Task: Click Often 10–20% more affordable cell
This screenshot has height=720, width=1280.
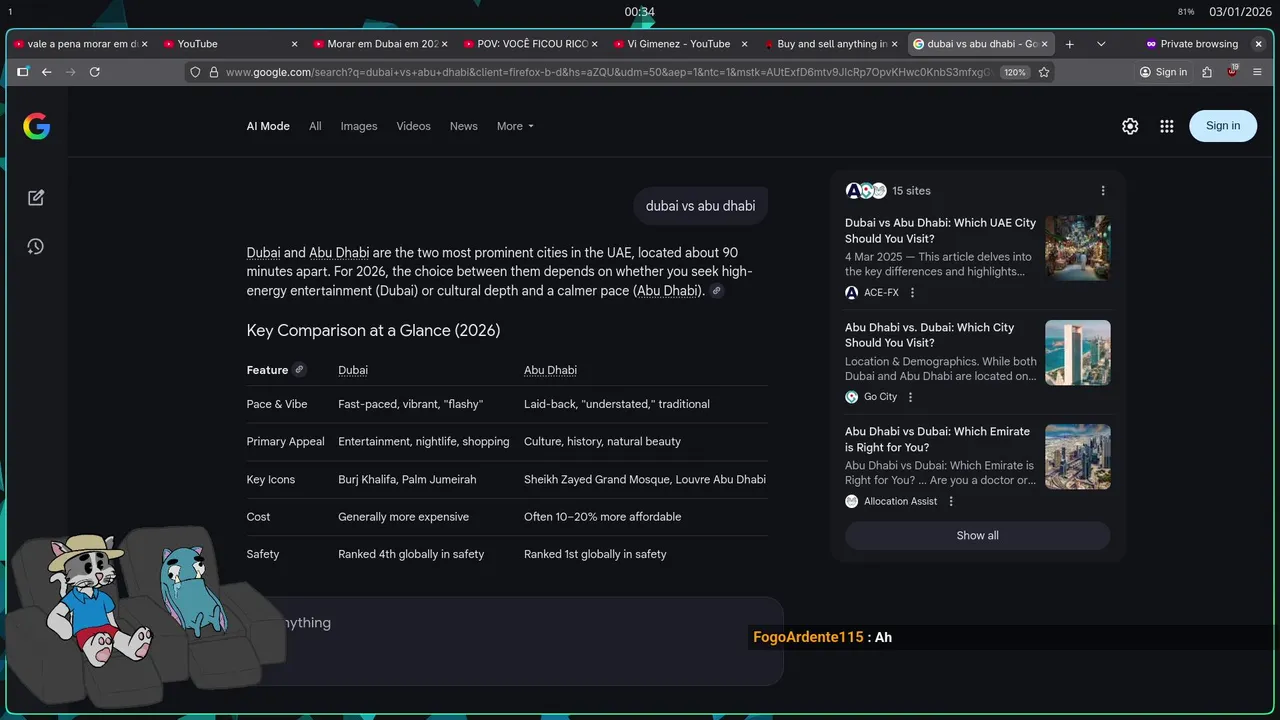Action: pos(602,517)
